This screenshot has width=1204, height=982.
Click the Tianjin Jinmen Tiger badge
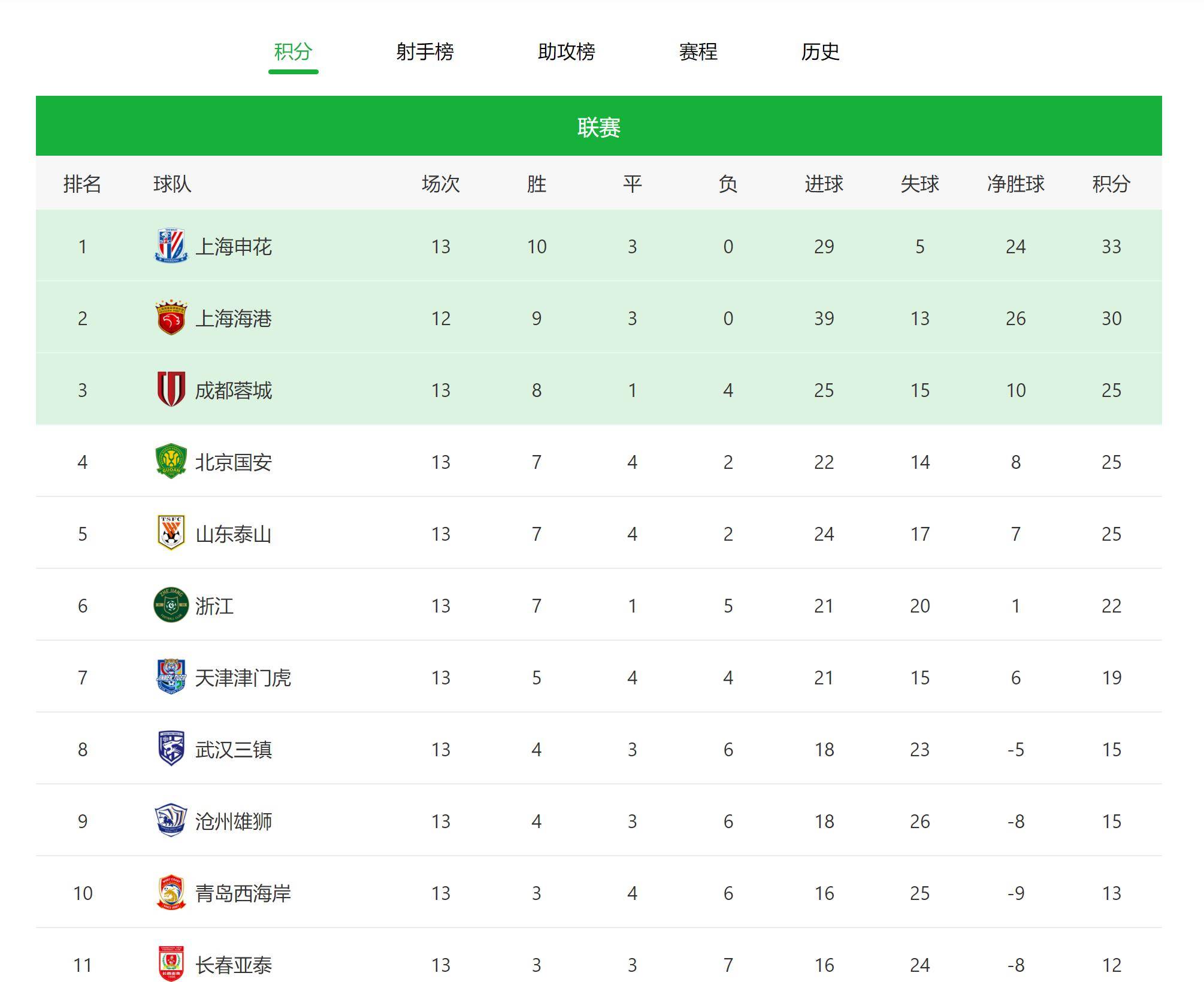(171, 677)
